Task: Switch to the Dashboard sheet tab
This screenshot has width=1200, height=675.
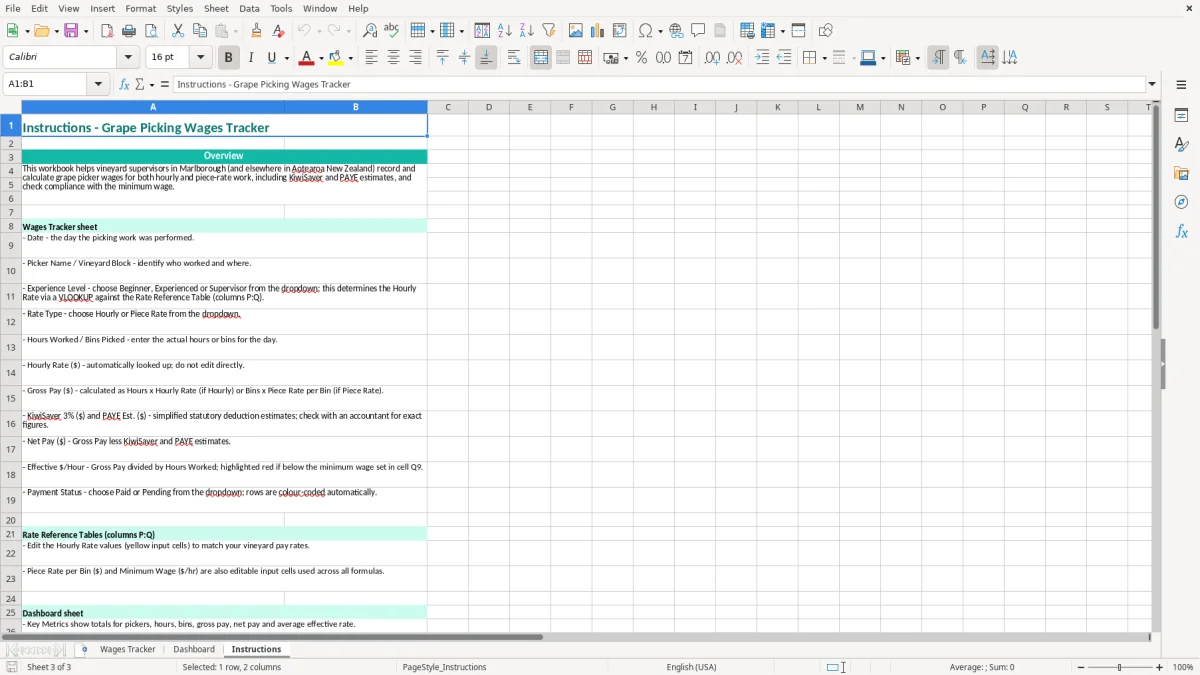Action: click(x=194, y=649)
